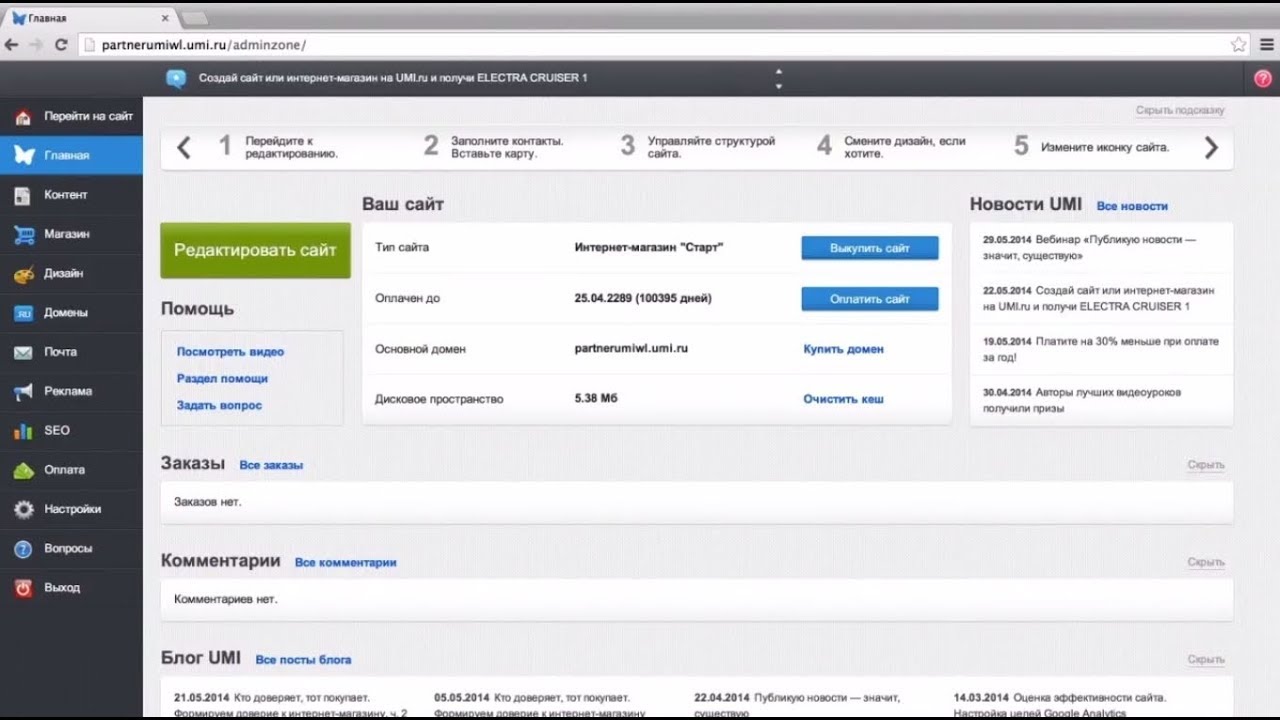Image resolution: width=1280 pixels, height=720 pixels.
Task: Open the Раздел помощи link
Action: (222, 379)
